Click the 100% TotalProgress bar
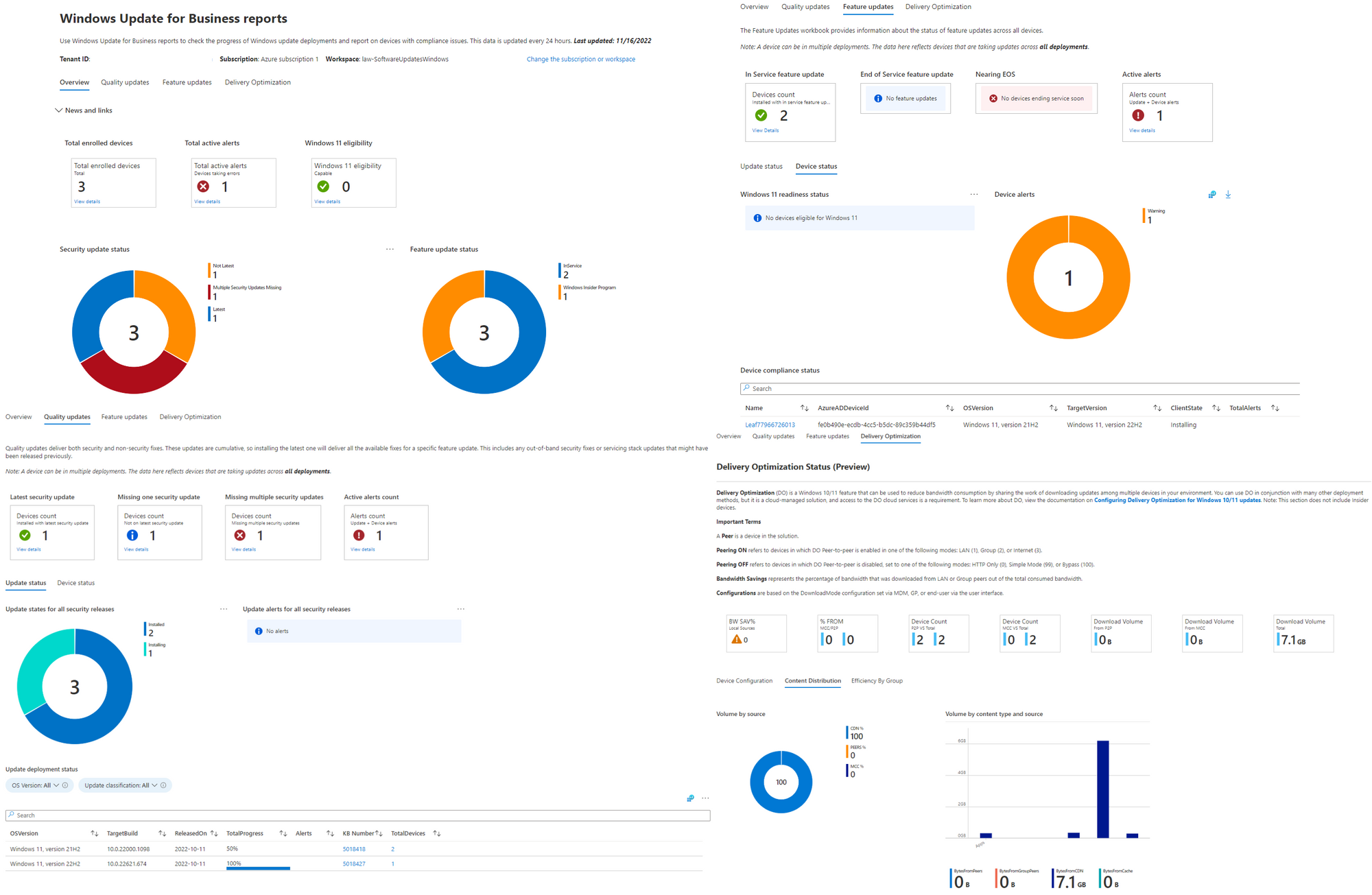This screenshot has width=1372, height=895. coord(258,868)
